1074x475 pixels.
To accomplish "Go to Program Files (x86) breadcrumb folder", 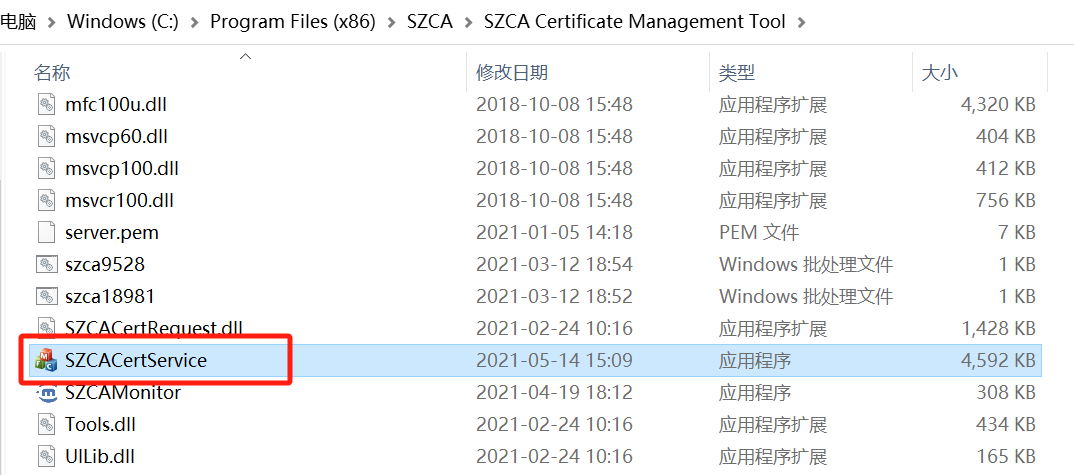I will tap(292, 21).
